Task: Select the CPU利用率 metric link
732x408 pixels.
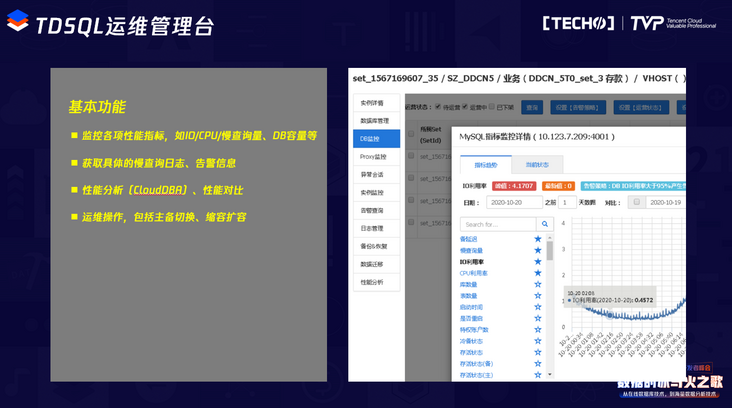Action: [473, 273]
